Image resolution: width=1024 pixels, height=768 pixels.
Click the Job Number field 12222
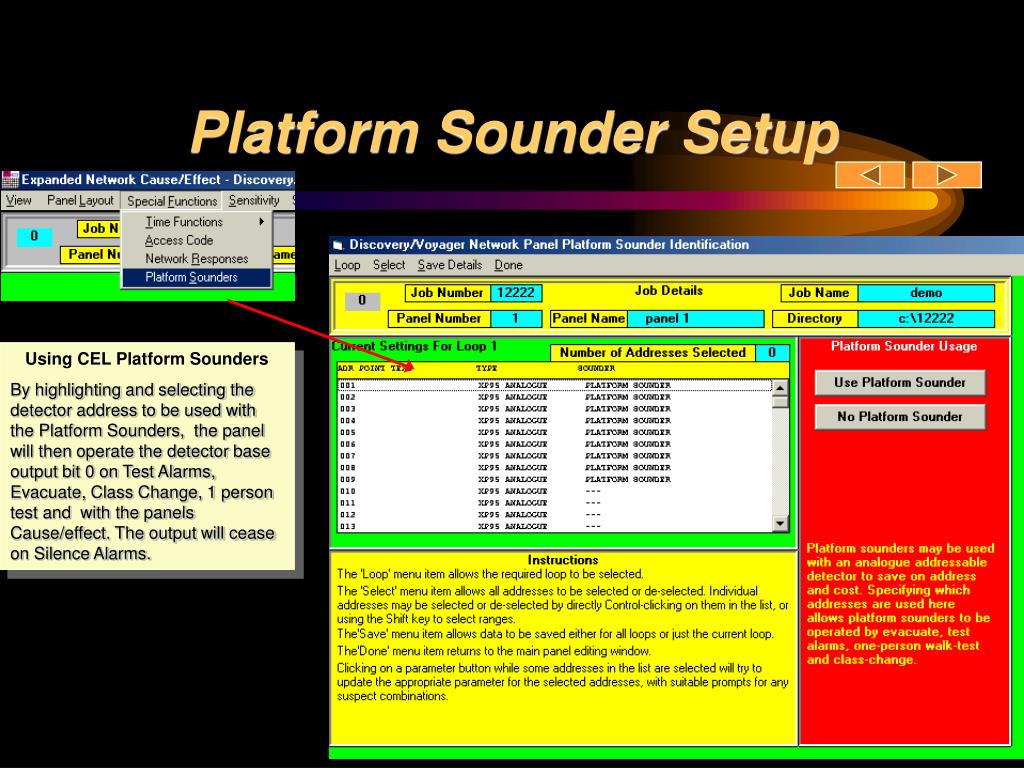click(x=516, y=293)
